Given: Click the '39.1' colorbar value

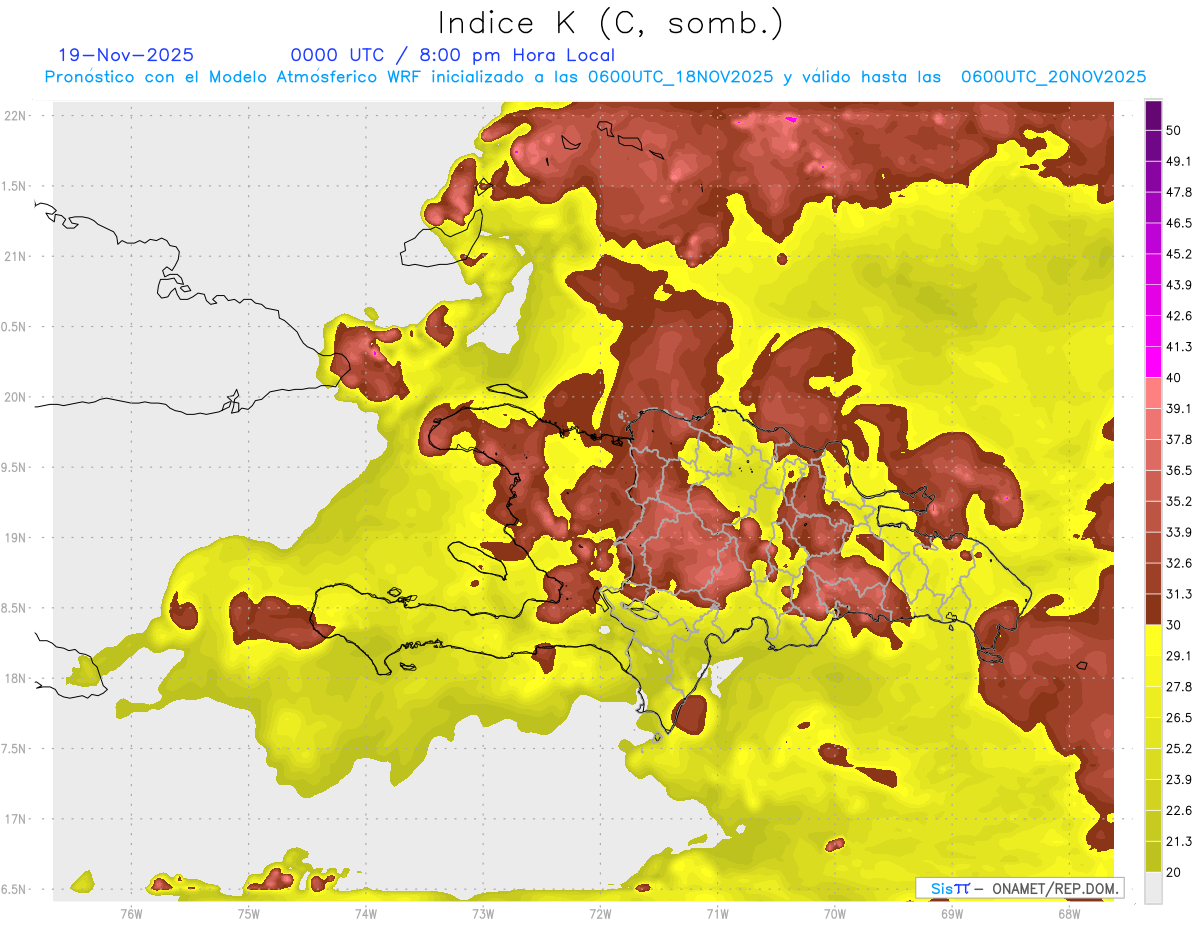Looking at the screenshot, I should point(1180,408).
